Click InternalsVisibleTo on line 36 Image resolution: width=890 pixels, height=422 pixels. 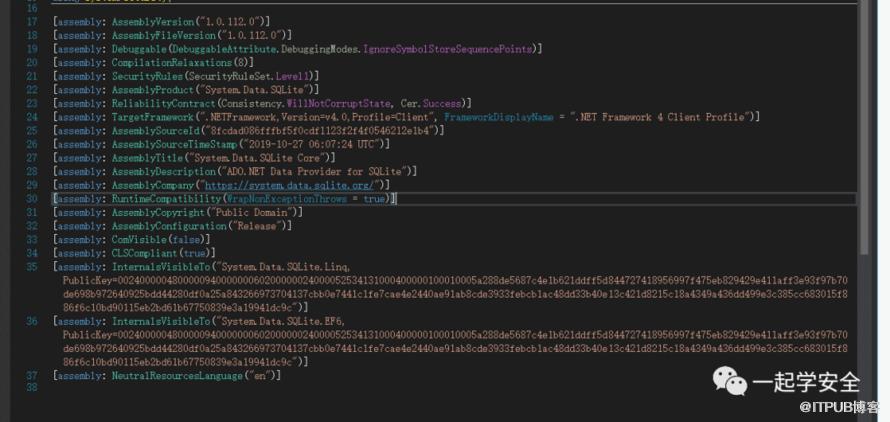click(x=161, y=321)
